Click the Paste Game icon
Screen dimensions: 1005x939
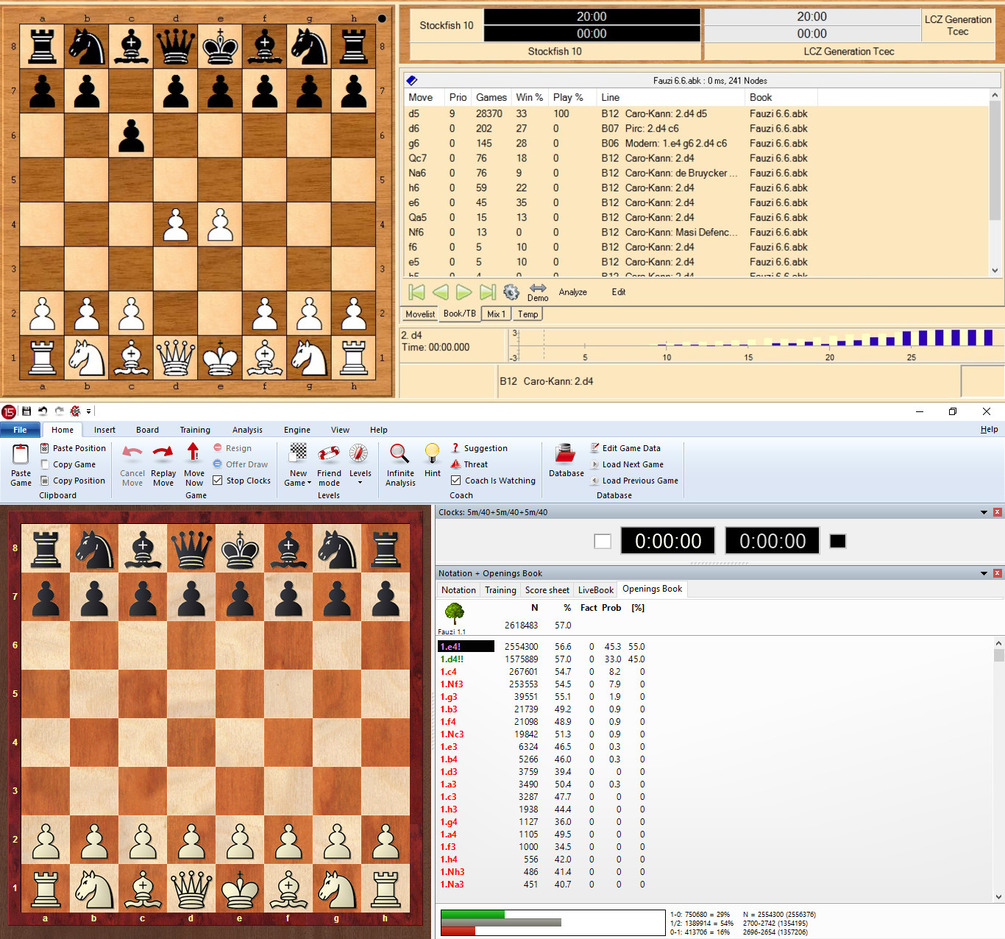click(x=21, y=455)
